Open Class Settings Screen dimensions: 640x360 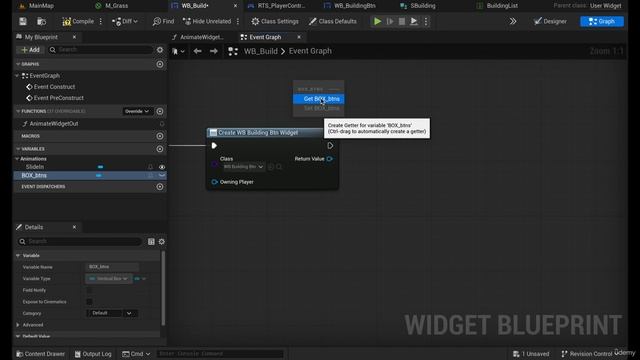275,21
